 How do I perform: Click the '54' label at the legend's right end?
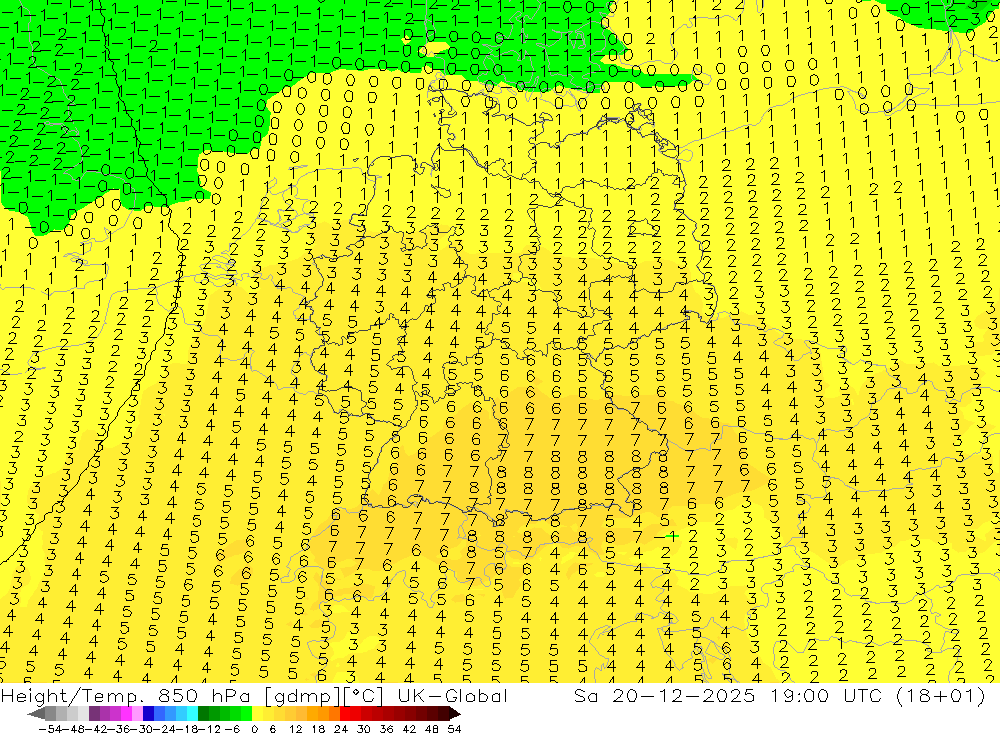tap(454, 729)
